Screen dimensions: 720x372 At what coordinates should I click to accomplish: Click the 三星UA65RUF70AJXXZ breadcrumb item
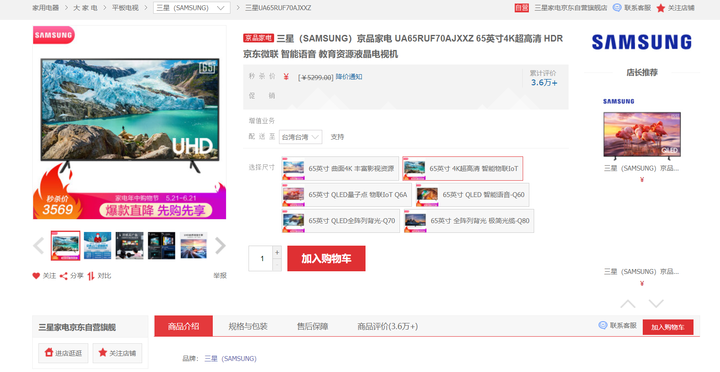pos(278,8)
